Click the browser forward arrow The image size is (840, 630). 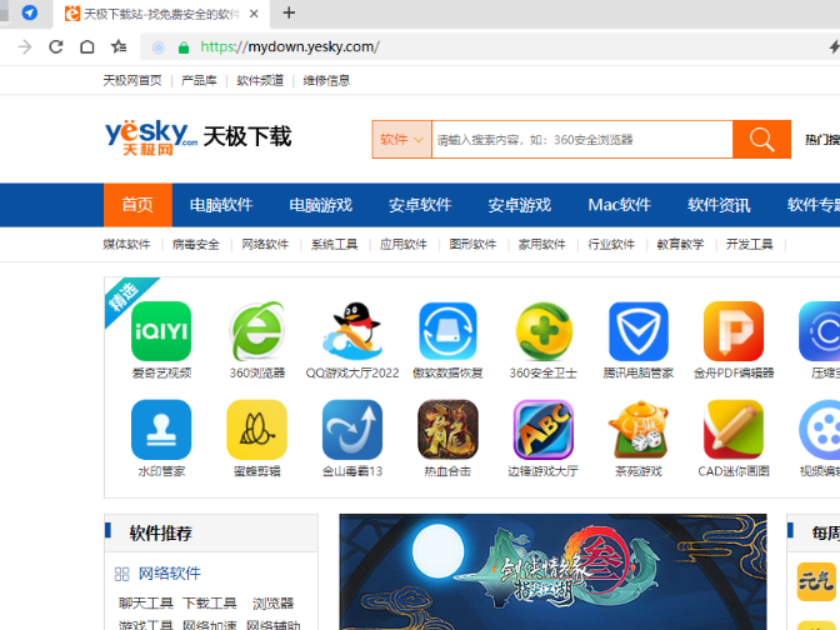(25, 47)
